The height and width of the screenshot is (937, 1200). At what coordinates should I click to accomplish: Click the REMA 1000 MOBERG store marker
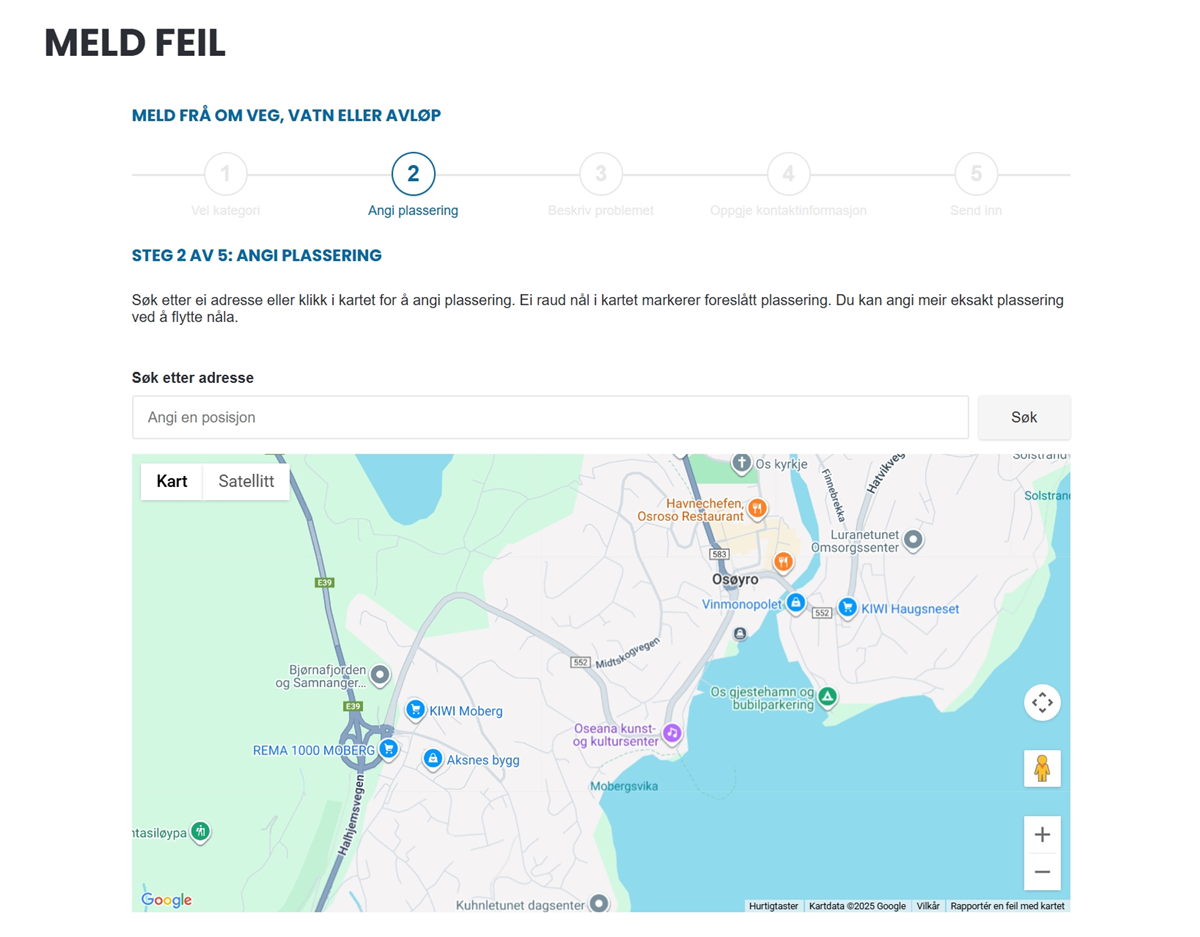tap(388, 749)
